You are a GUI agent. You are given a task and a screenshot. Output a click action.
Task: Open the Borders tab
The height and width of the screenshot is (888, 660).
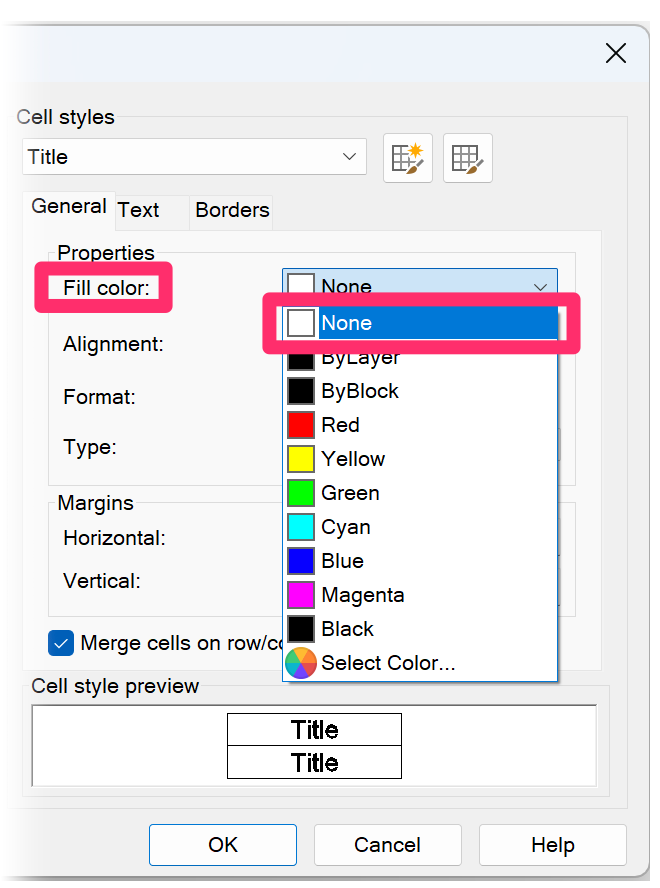[232, 210]
